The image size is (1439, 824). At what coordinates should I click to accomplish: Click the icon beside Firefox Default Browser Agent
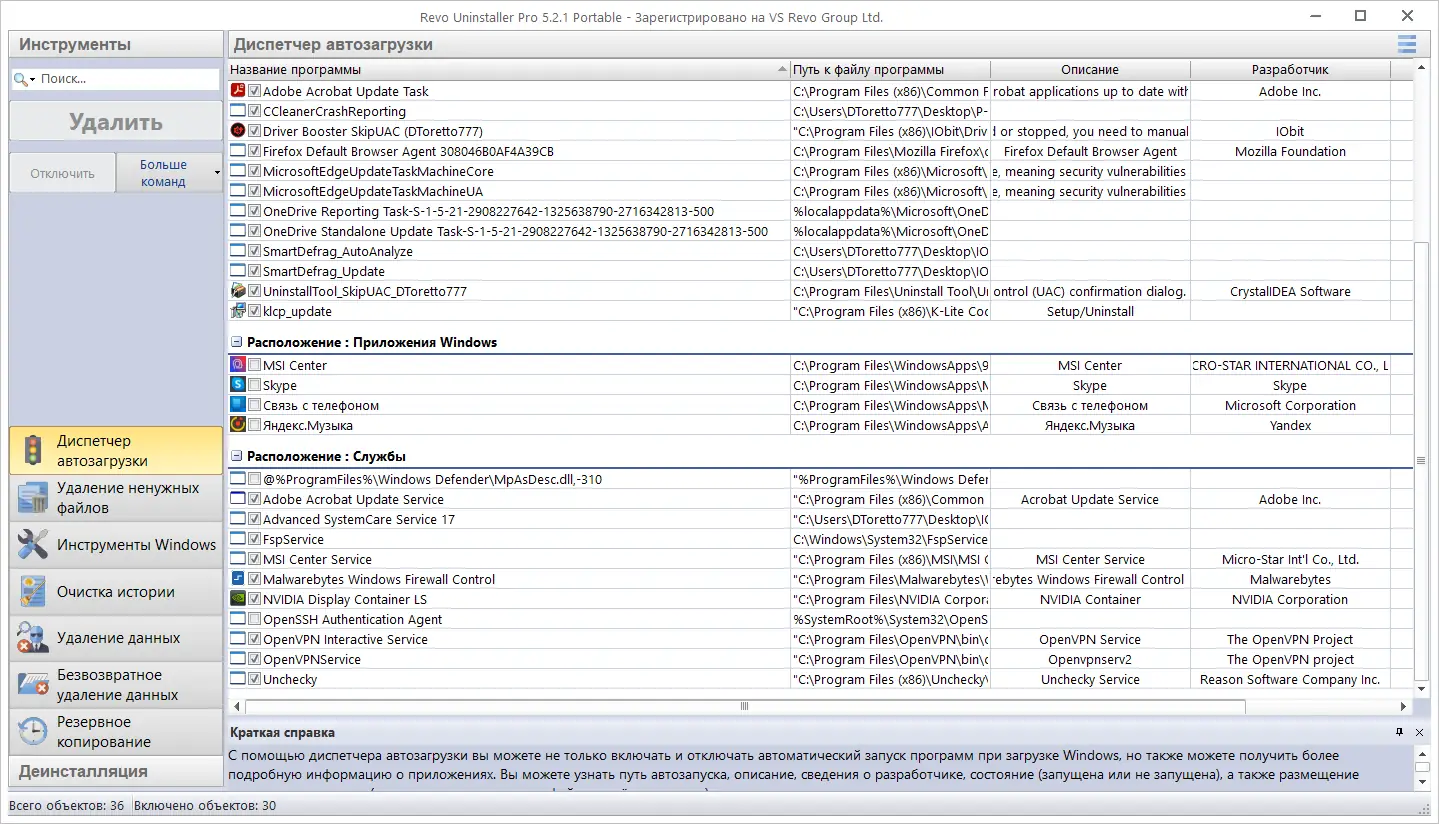pos(238,151)
